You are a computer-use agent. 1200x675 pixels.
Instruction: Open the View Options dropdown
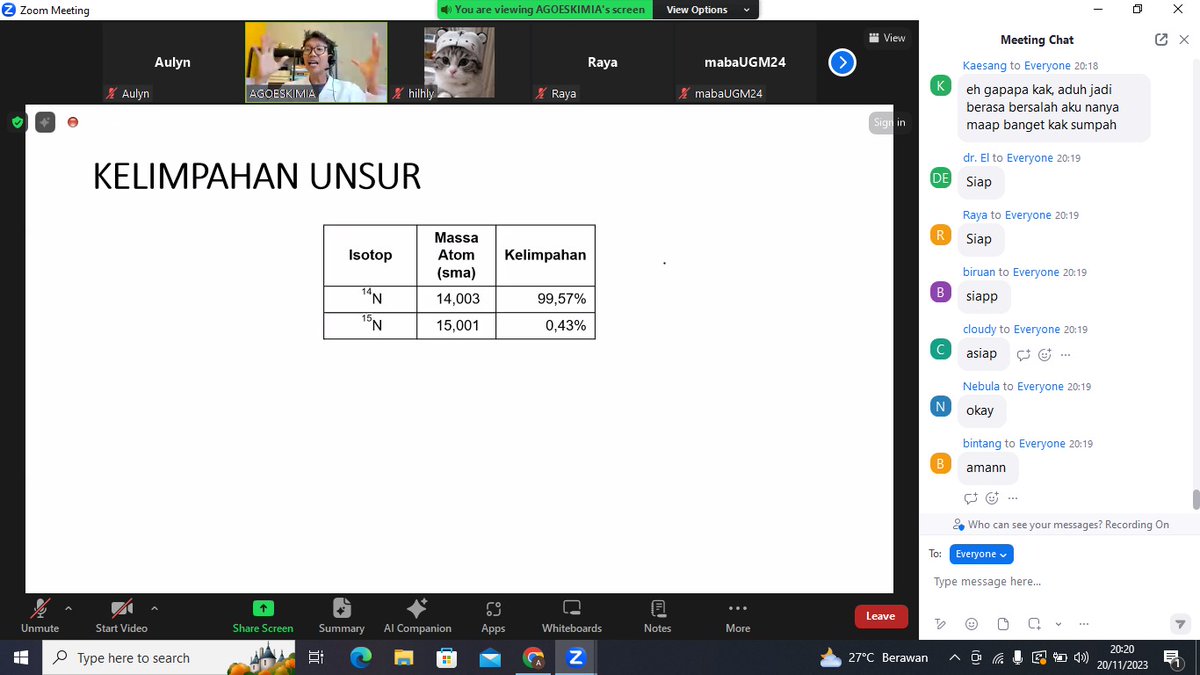[707, 9]
